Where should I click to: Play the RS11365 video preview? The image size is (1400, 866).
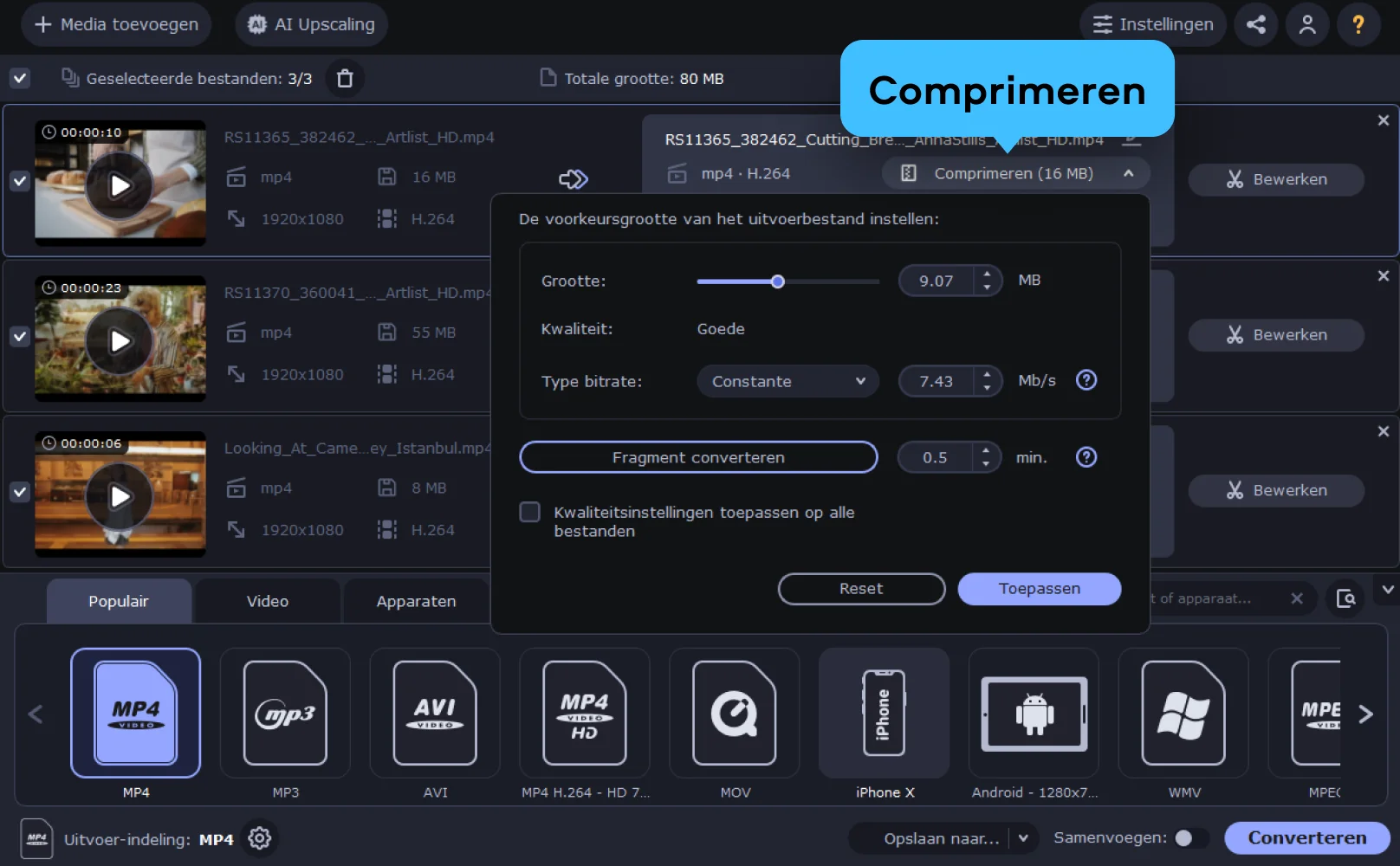120,185
